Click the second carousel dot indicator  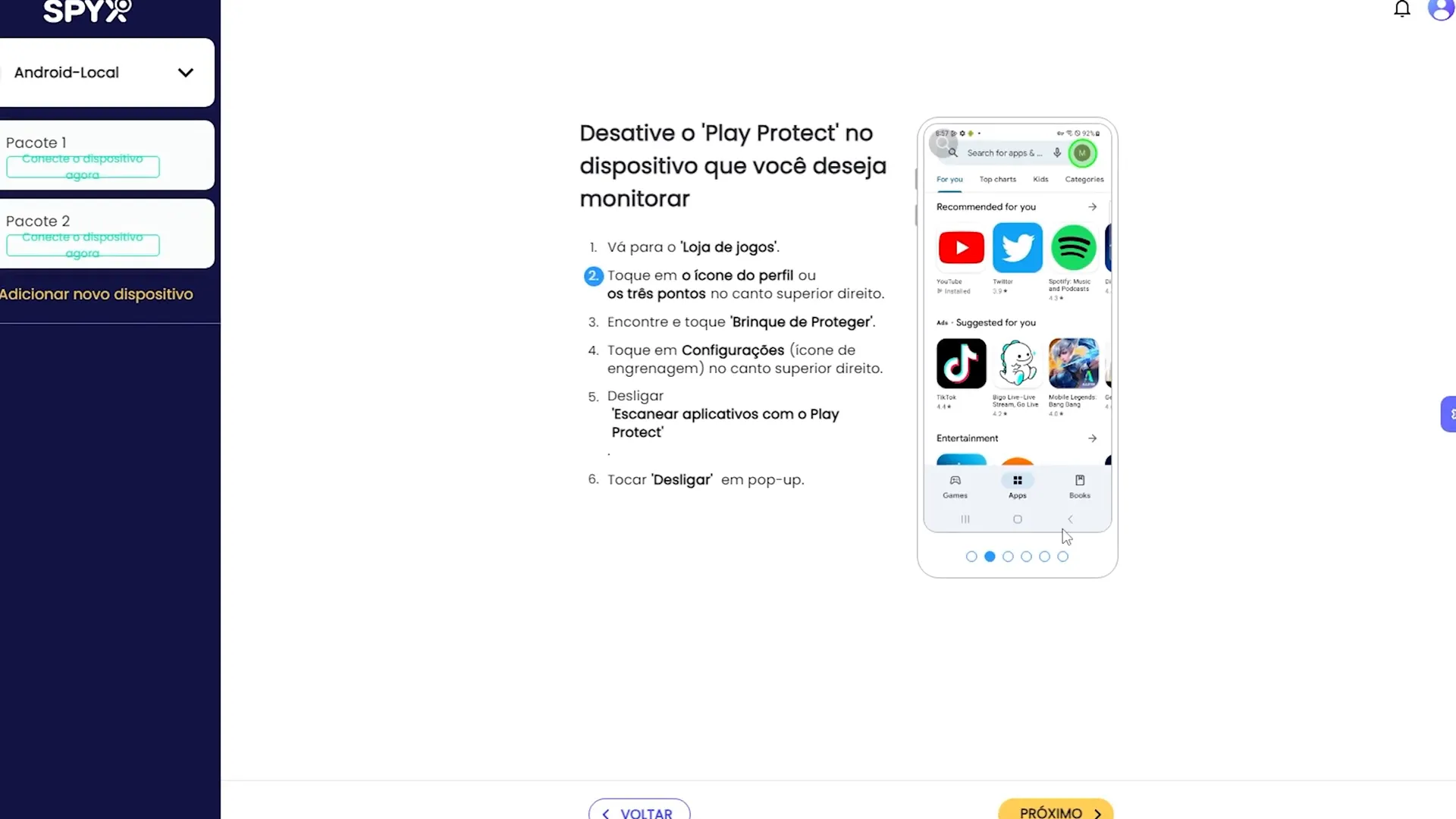(x=989, y=556)
